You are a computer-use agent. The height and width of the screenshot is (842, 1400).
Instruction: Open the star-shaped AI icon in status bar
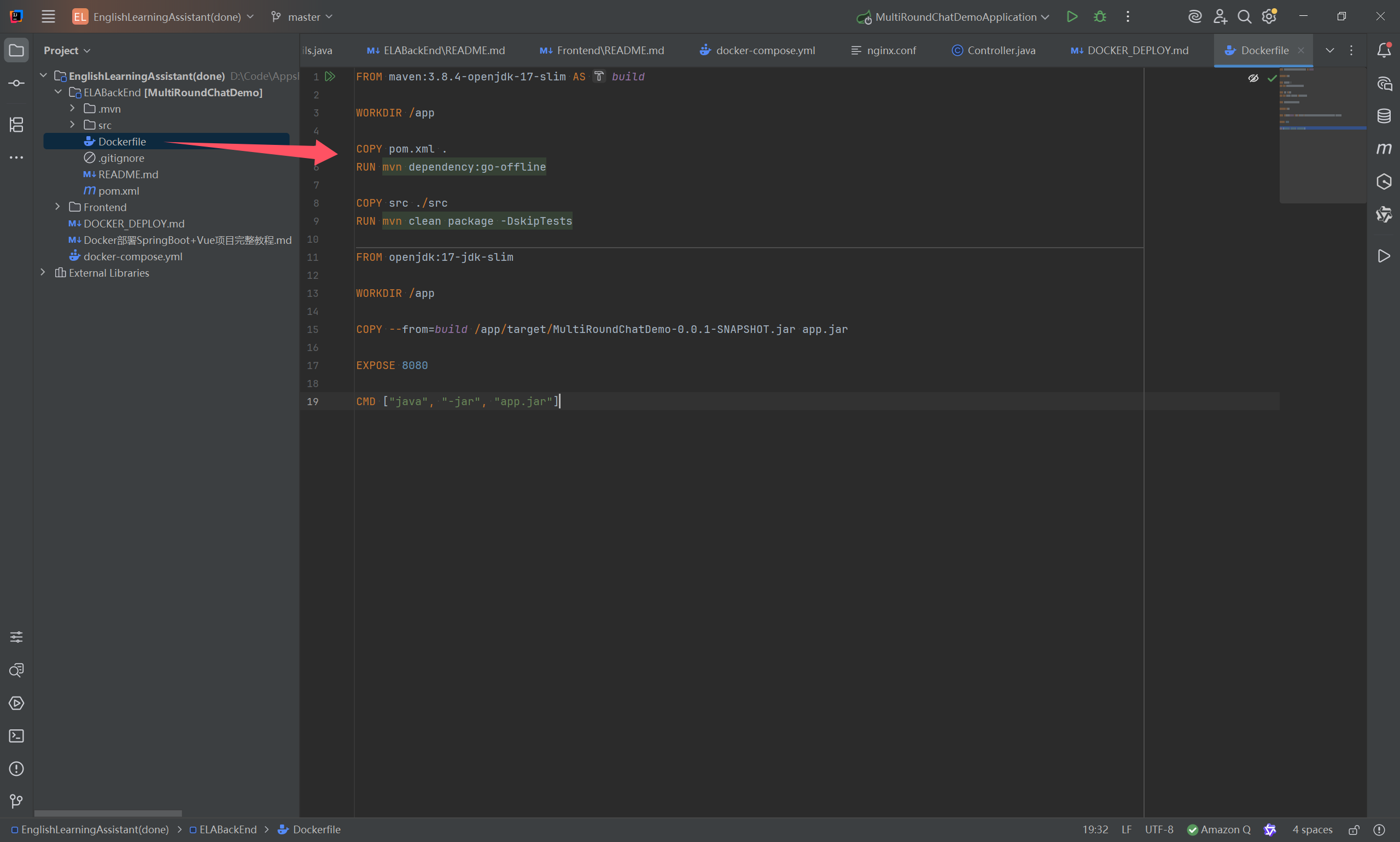click(x=1270, y=829)
